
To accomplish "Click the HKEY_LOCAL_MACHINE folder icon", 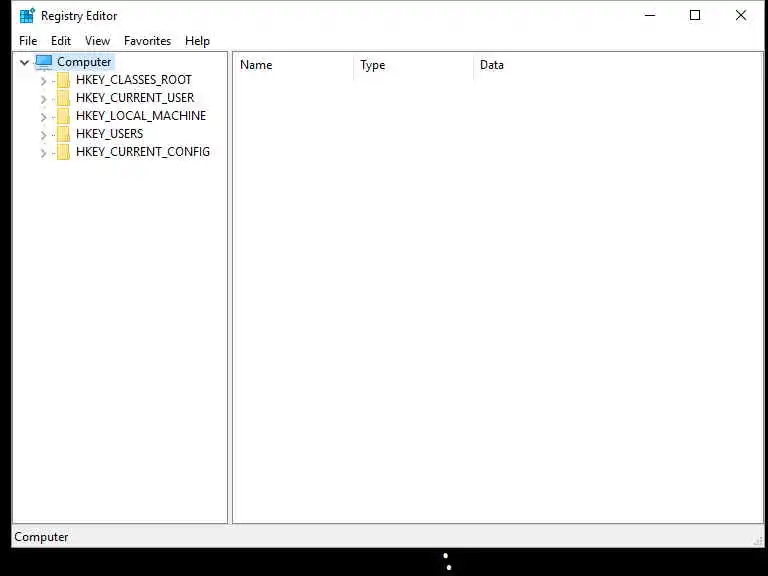I will tap(63, 116).
